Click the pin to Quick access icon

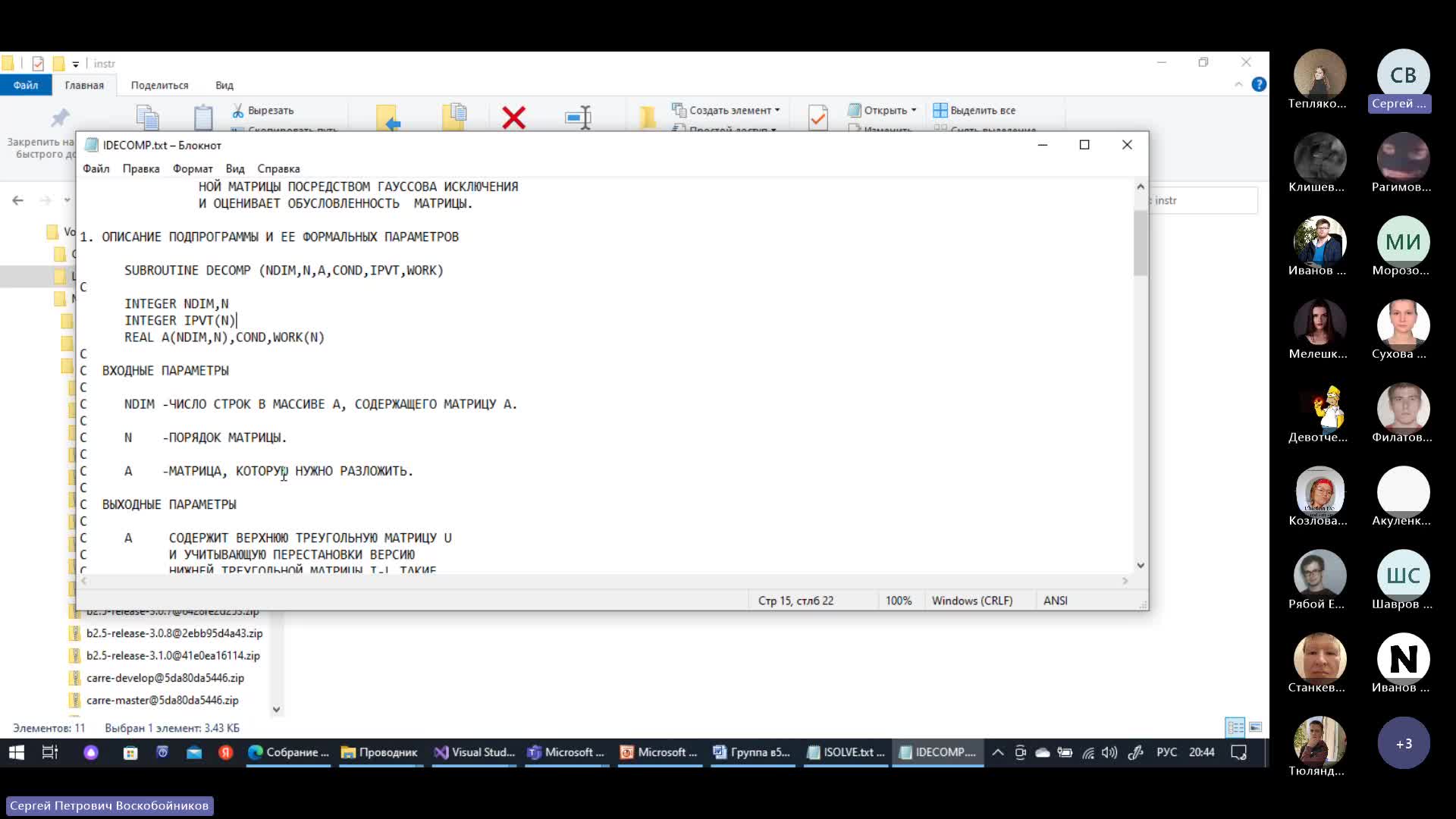[60, 118]
